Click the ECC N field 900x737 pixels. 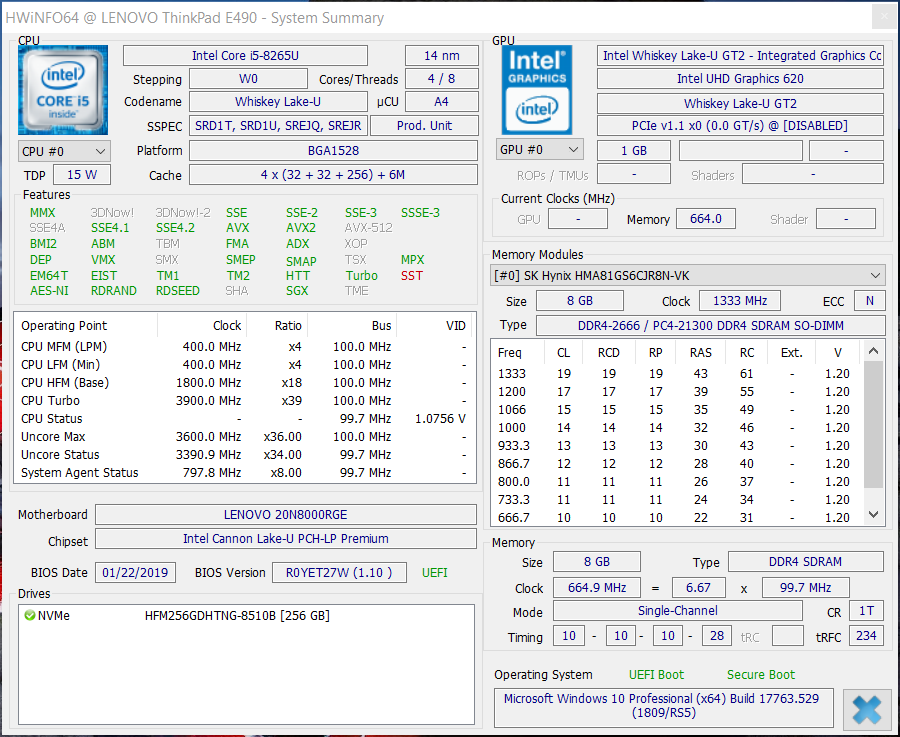(870, 301)
